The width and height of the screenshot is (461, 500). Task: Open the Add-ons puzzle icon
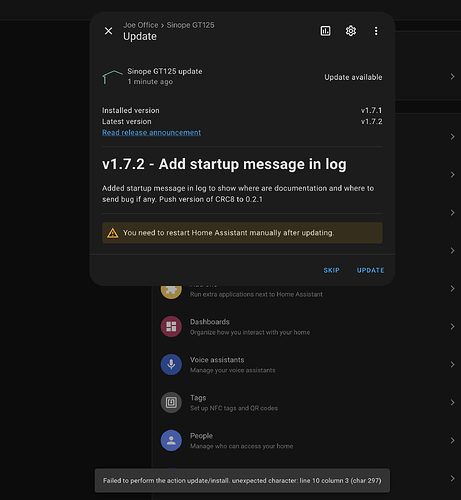(x=171, y=291)
